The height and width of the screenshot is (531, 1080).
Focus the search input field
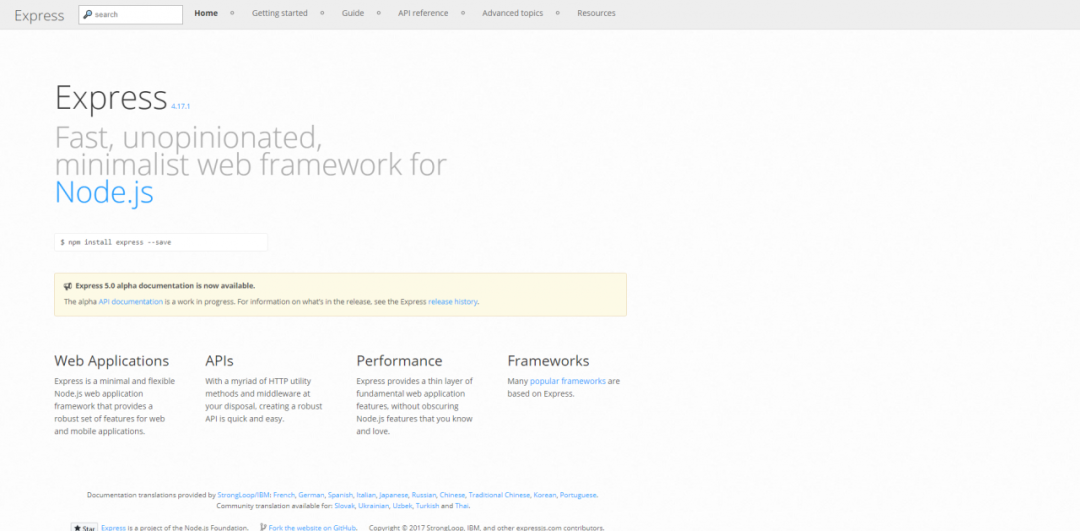tap(131, 14)
